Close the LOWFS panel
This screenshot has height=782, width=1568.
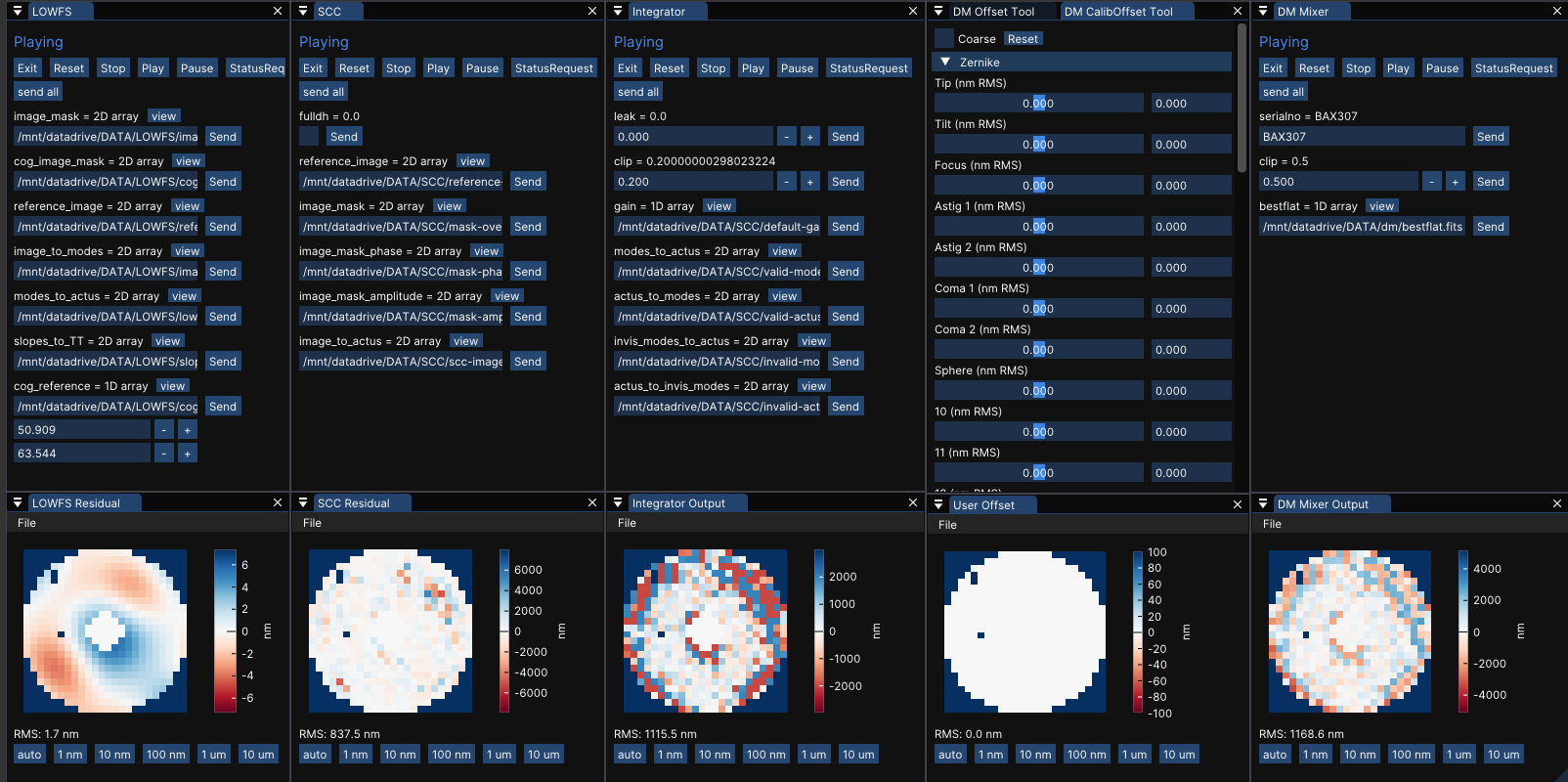pyautogui.click(x=278, y=11)
